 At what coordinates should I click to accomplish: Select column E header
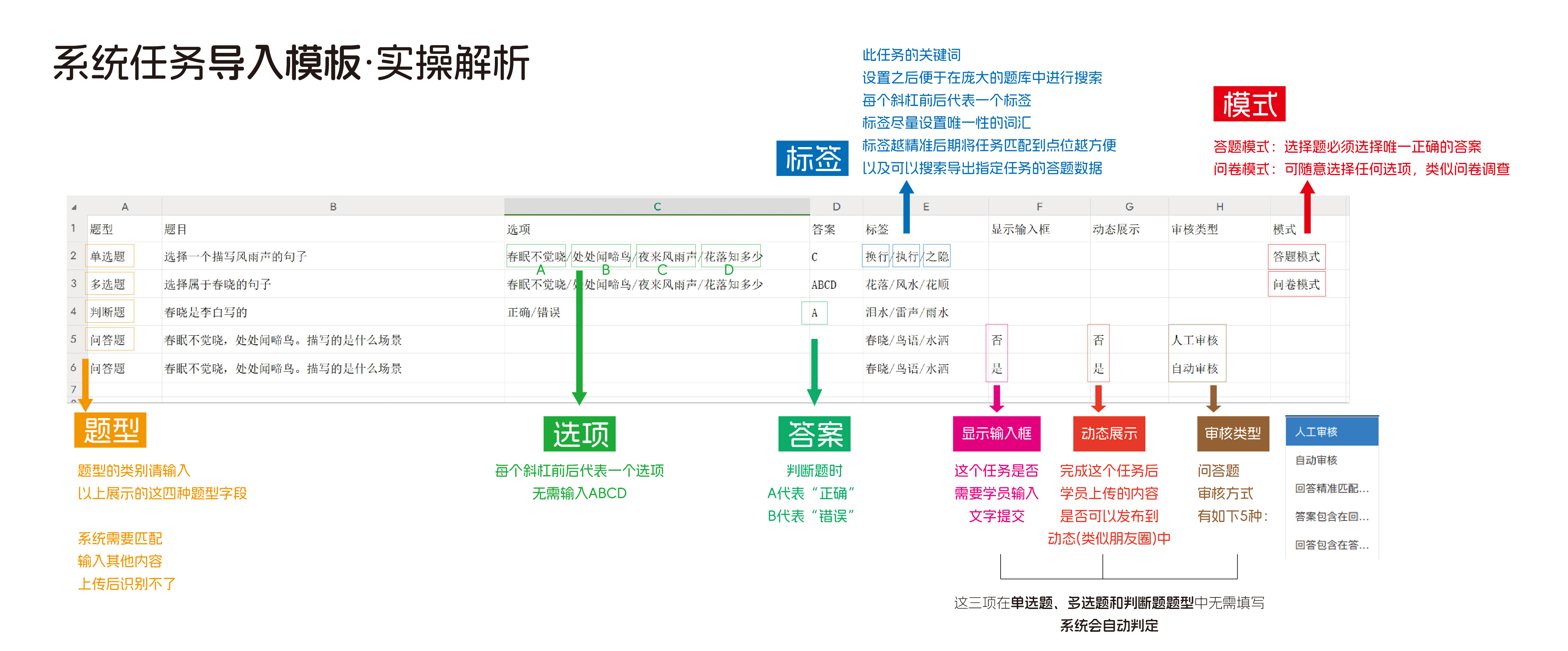pos(925,207)
